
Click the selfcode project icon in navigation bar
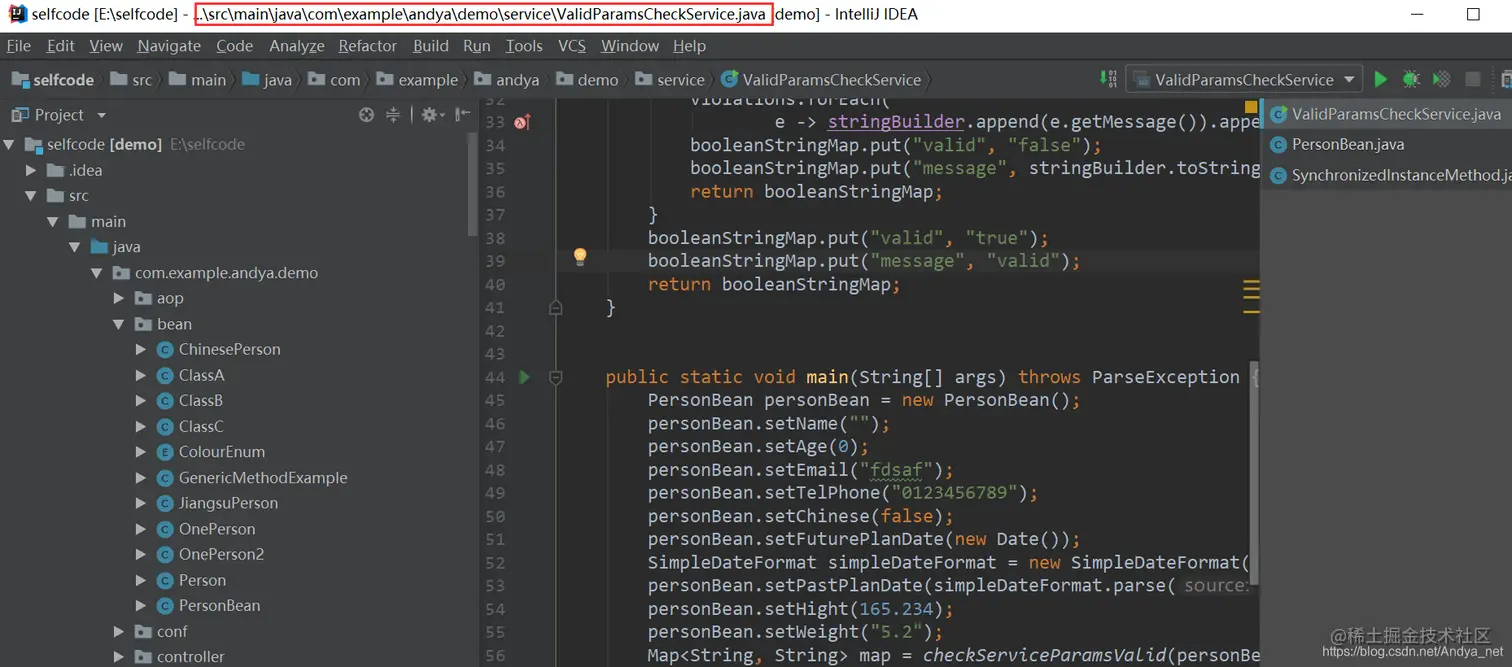coord(19,80)
